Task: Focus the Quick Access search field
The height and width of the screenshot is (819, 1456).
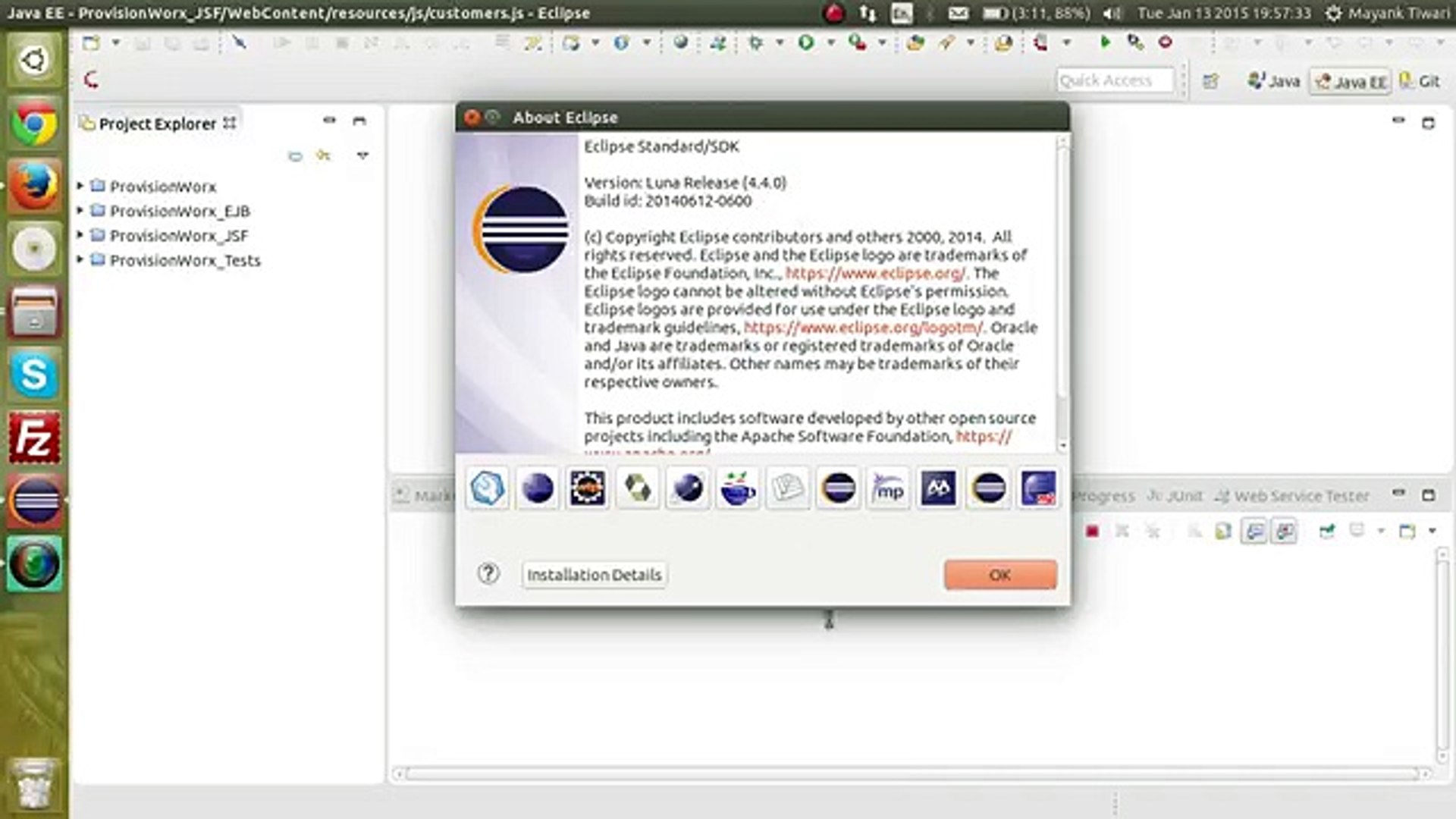Action: click(1115, 80)
